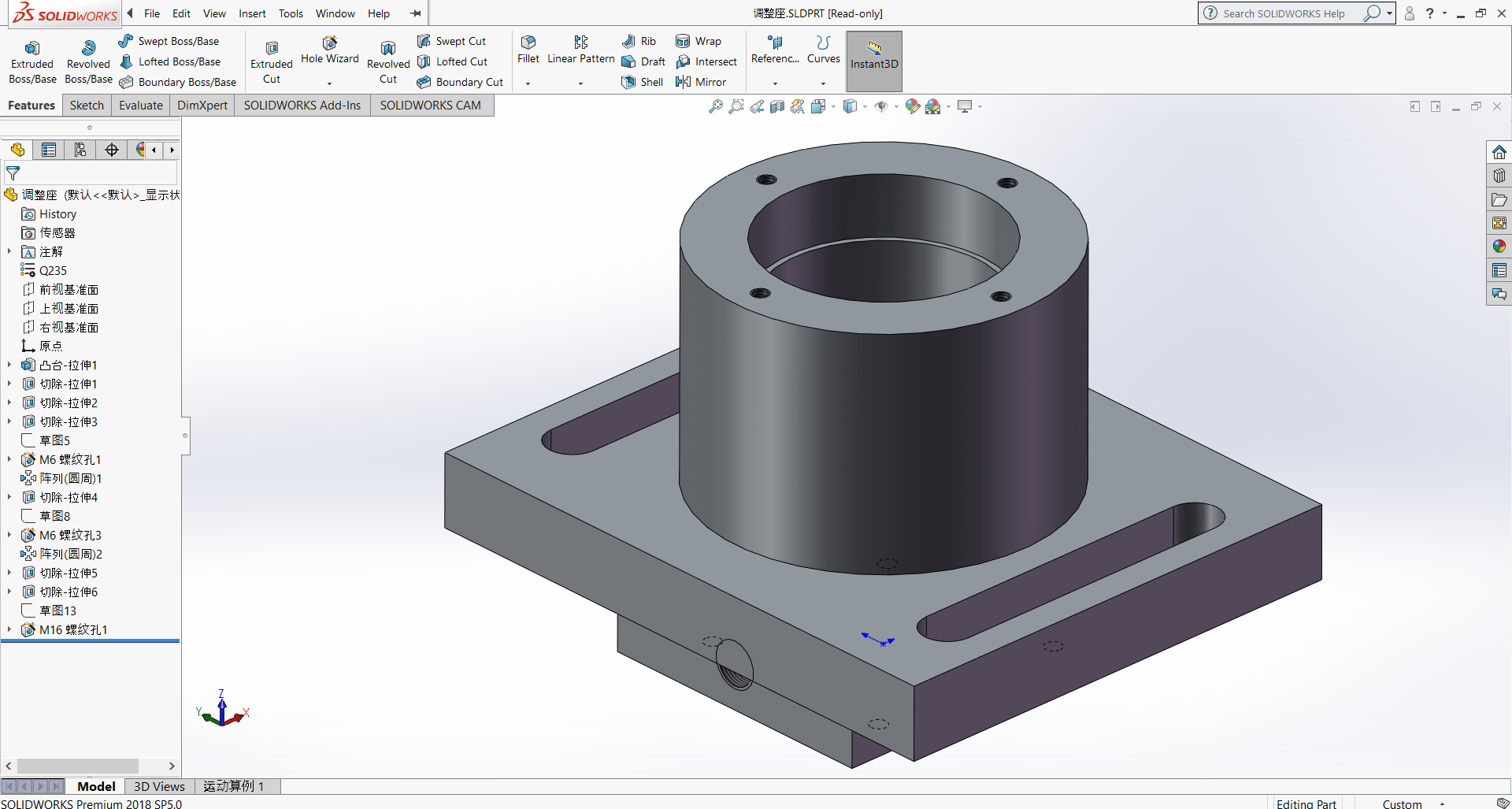Toggle Instant3D mode
Image resolution: width=1512 pixels, height=809 pixels.
point(874,61)
